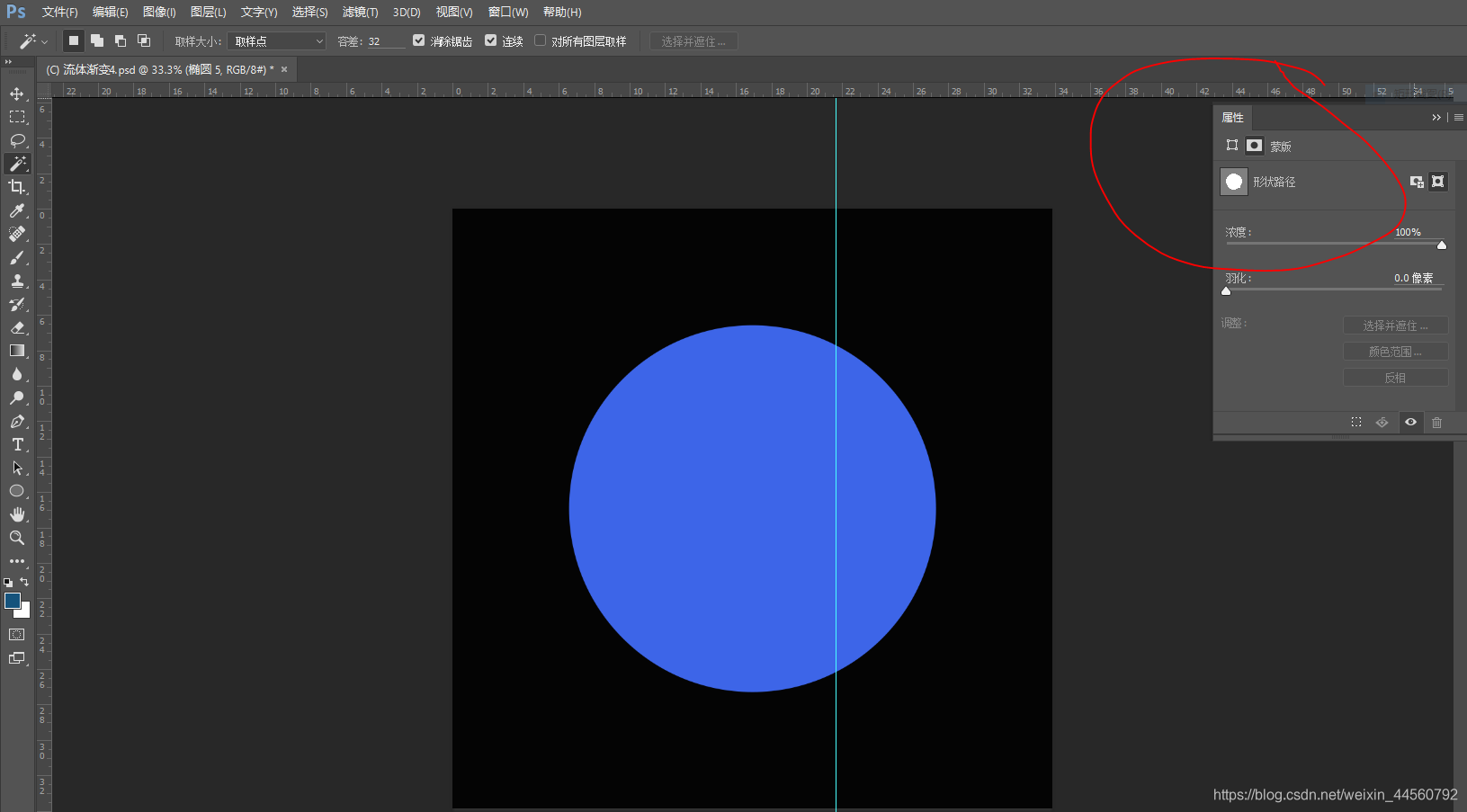This screenshot has height=812, width=1467.
Task: Select the History Brush tool
Action: (17, 304)
